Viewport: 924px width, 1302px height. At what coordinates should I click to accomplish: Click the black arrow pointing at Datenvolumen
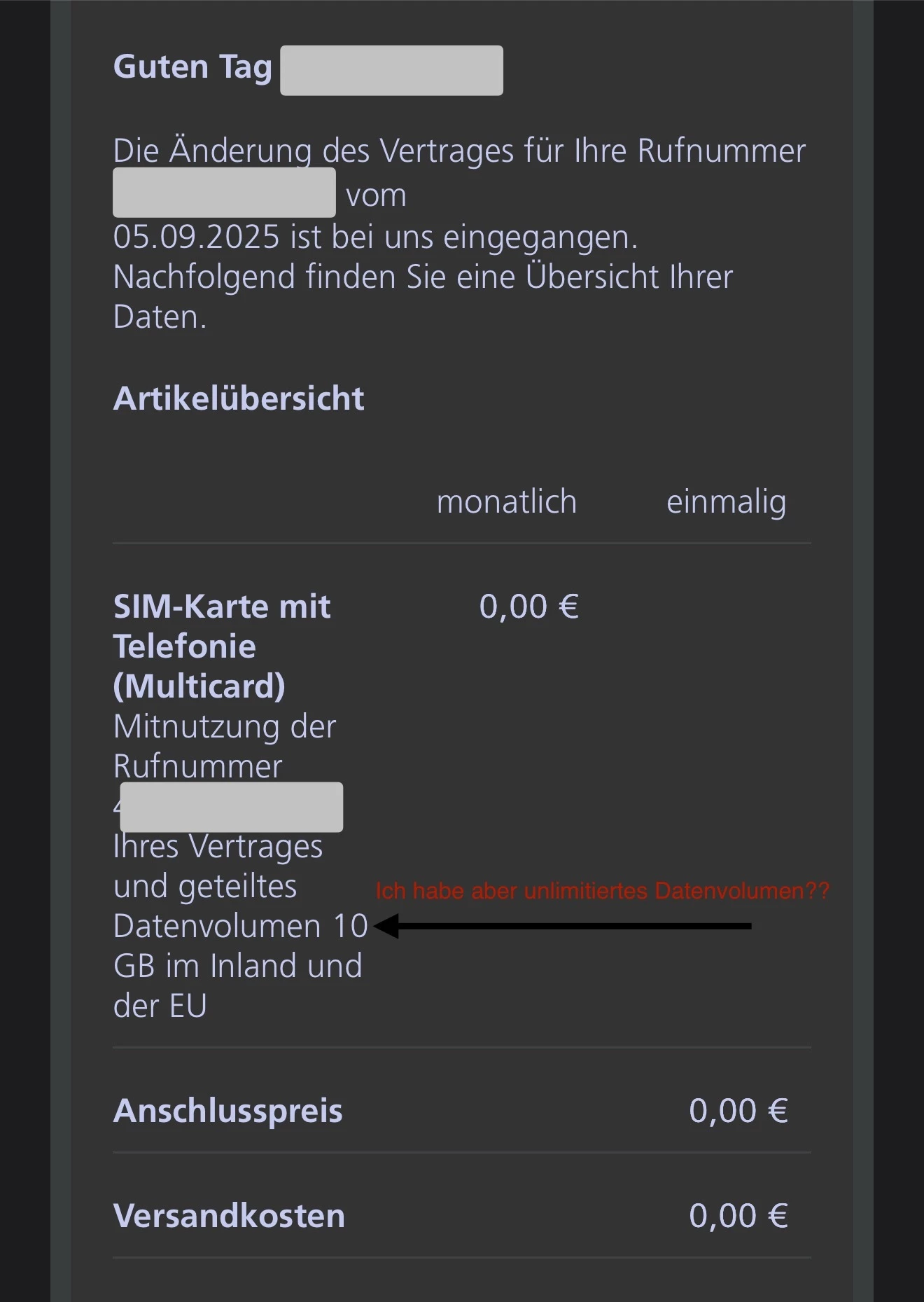tap(562, 926)
